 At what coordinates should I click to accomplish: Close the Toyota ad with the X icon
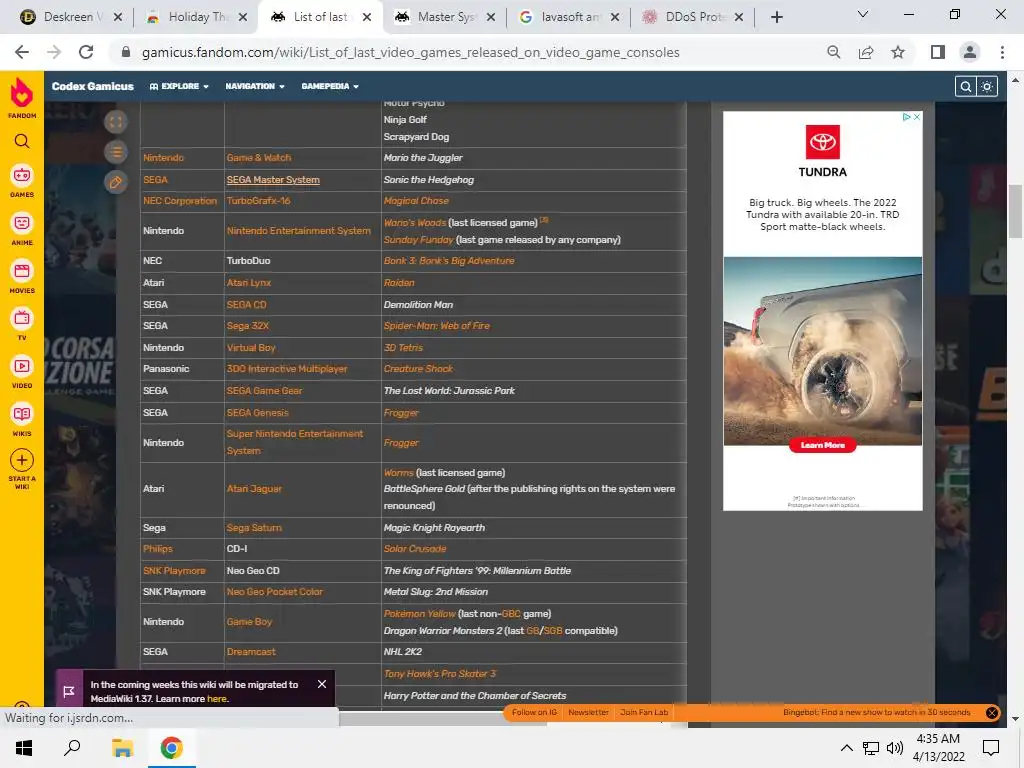tap(917, 117)
